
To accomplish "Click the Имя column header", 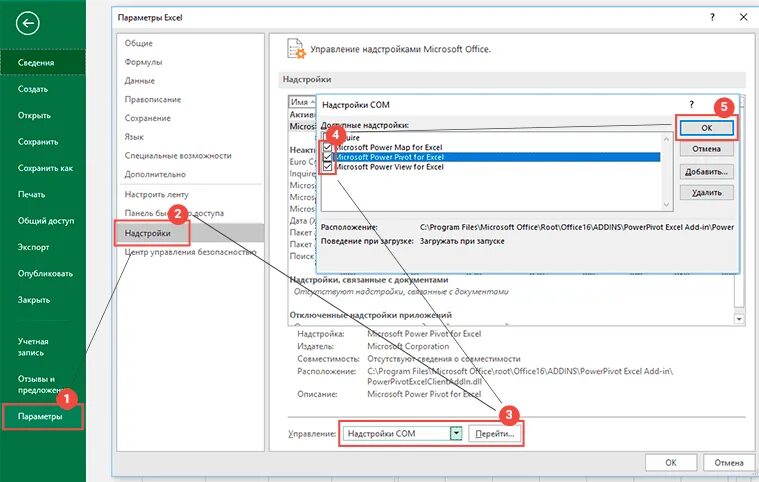I will [x=302, y=102].
